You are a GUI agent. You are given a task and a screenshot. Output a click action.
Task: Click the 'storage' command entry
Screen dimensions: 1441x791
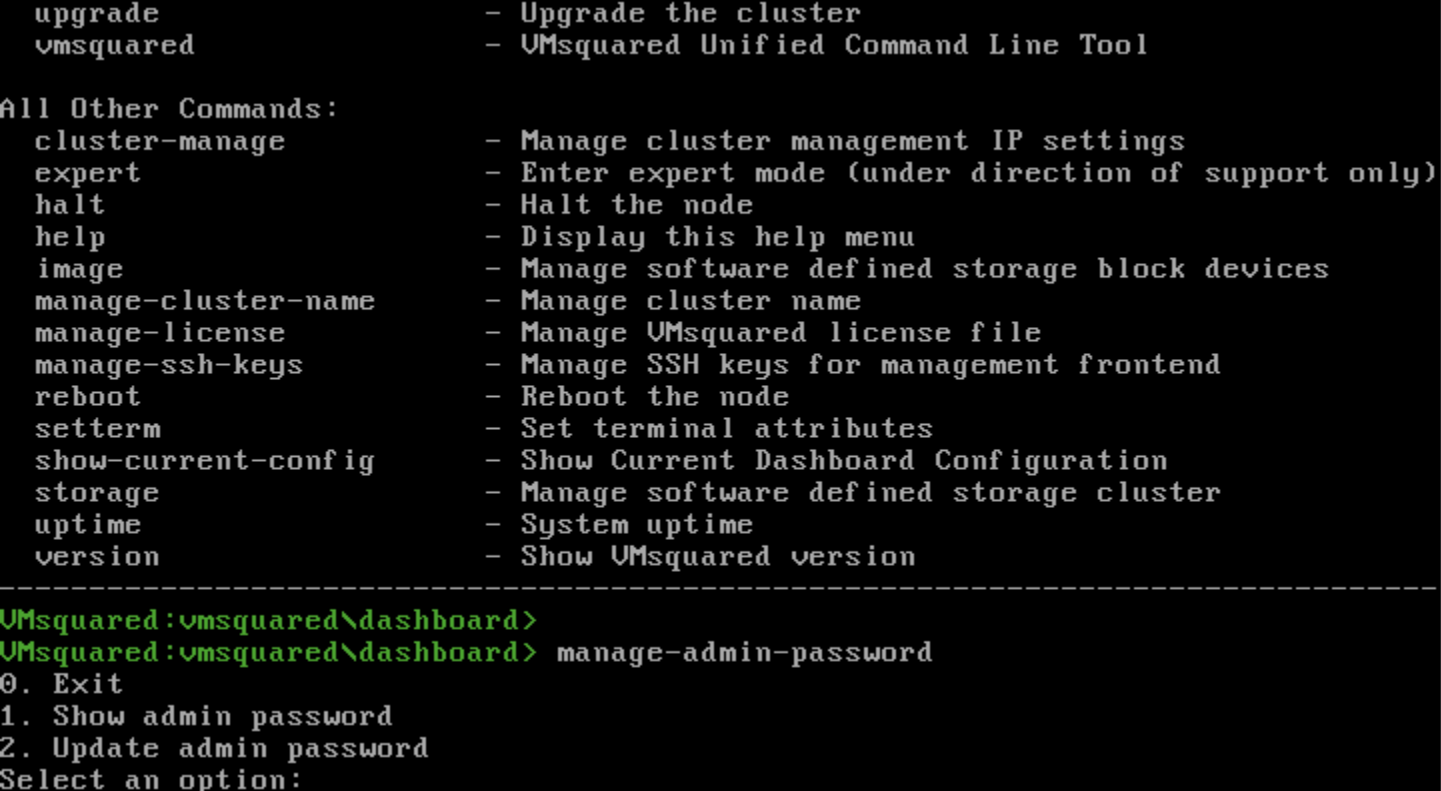pos(97,493)
